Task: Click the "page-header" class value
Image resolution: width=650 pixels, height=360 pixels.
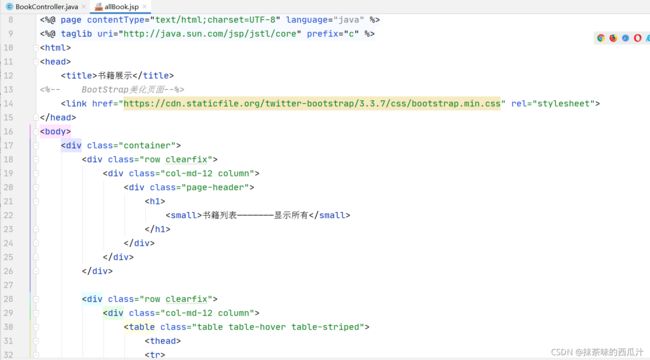Action: click(x=215, y=187)
